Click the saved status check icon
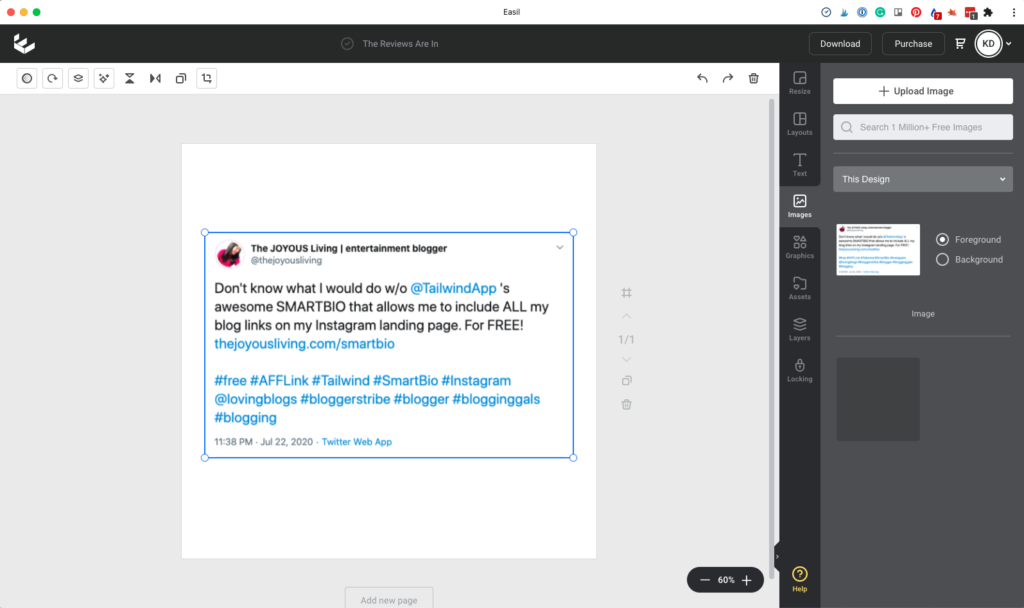 (x=347, y=44)
